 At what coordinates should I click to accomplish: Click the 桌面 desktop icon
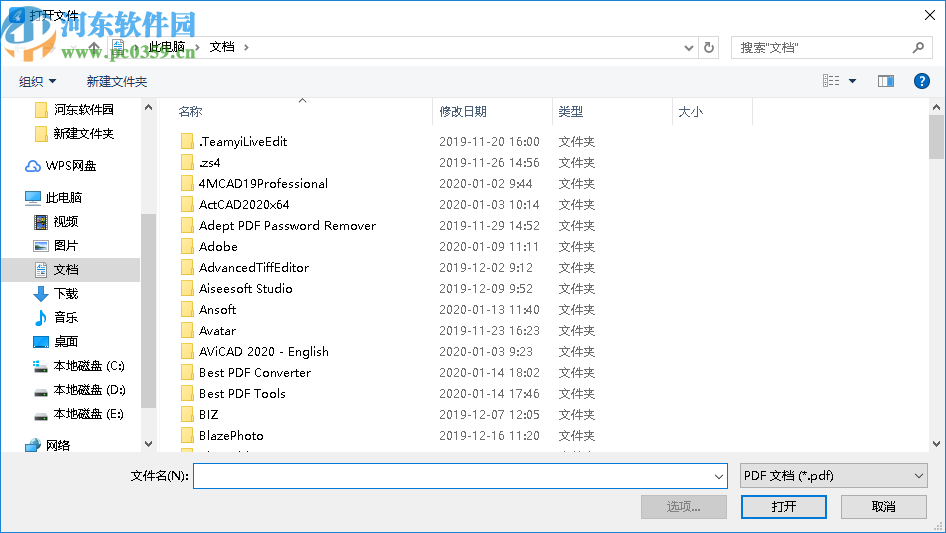[x=40, y=342]
